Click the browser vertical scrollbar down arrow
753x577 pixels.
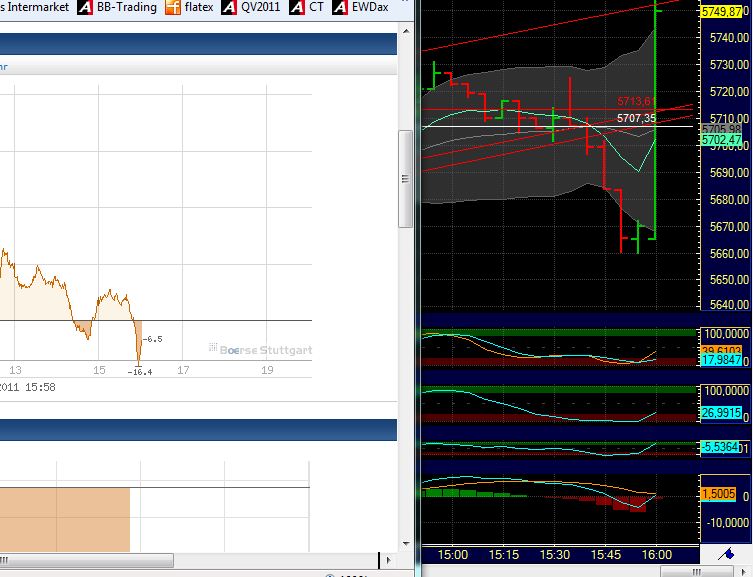pyautogui.click(x=406, y=544)
